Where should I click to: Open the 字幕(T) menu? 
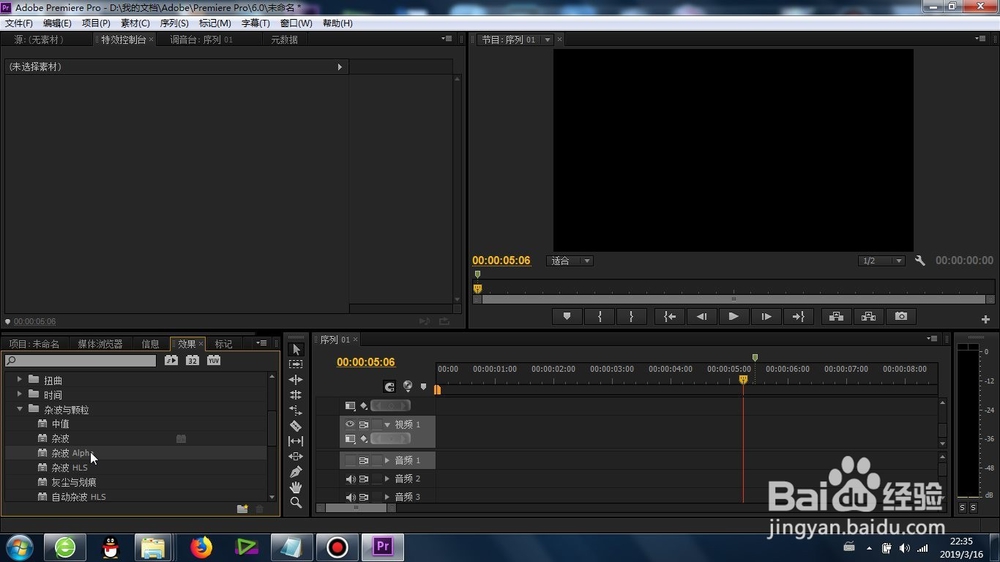coord(255,23)
